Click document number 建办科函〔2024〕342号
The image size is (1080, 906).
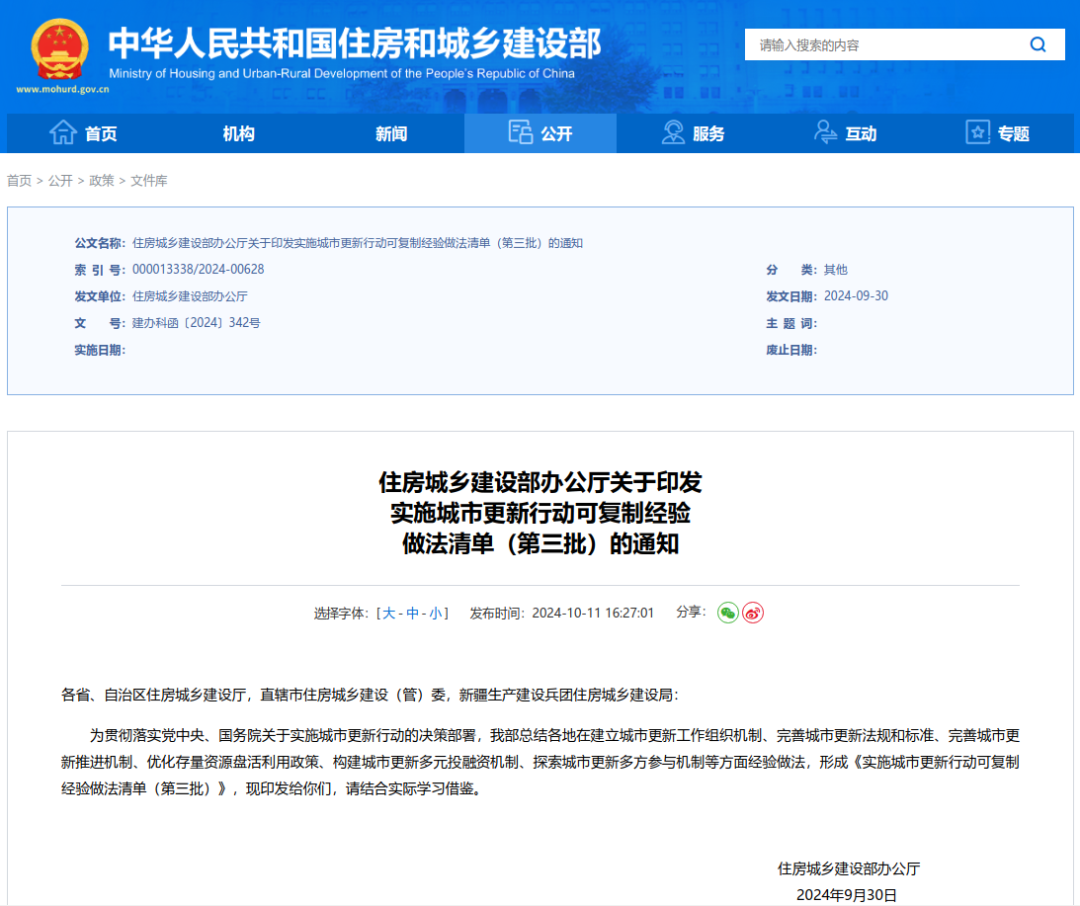tap(196, 323)
